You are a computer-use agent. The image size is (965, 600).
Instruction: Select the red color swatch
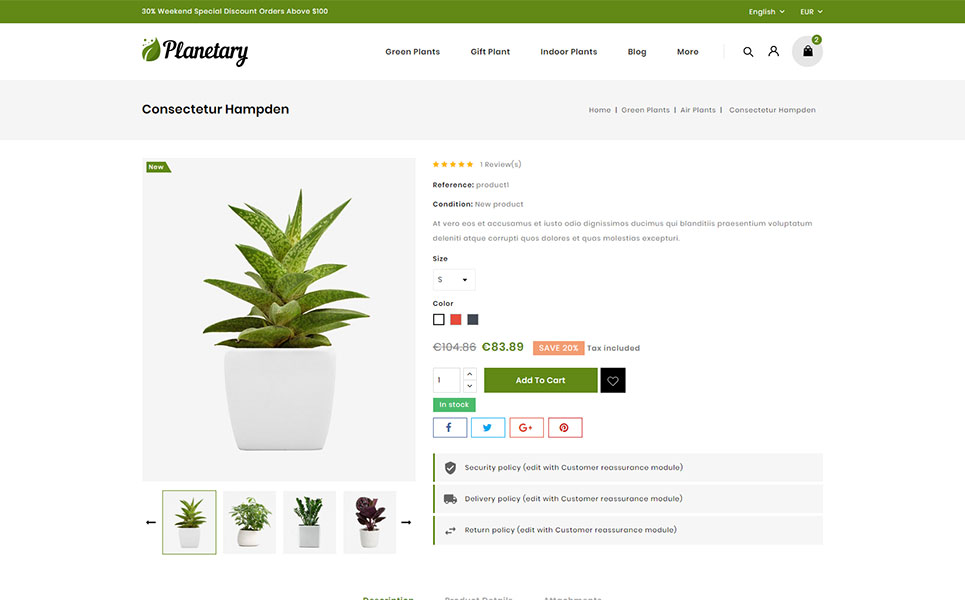coord(455,319)
